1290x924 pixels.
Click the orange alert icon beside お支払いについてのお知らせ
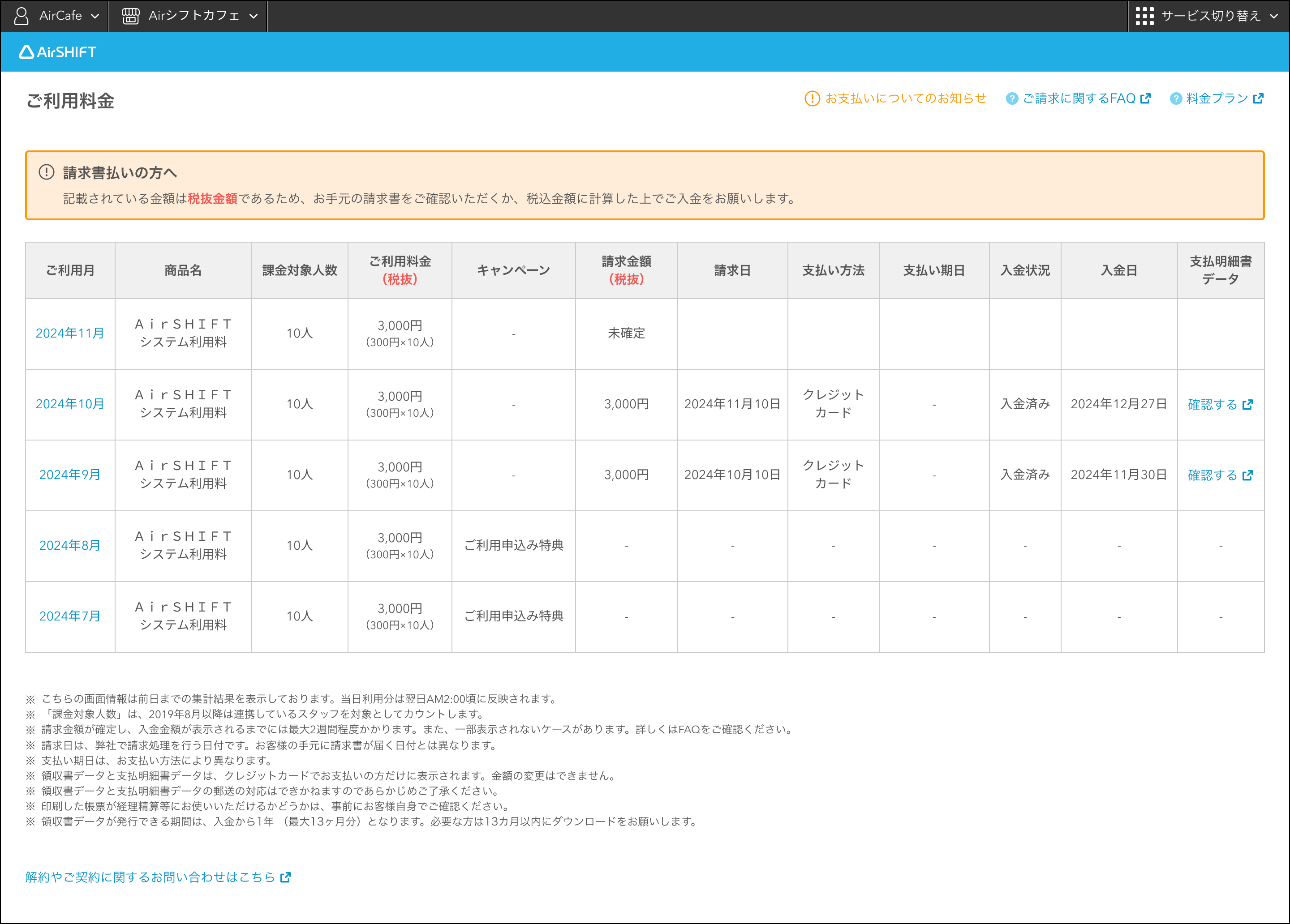pos(812,98)
